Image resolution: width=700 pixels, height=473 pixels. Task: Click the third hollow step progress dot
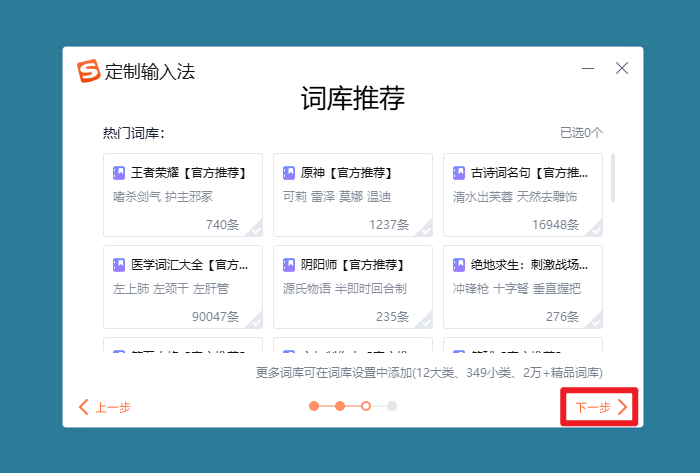tap(366, 406)
